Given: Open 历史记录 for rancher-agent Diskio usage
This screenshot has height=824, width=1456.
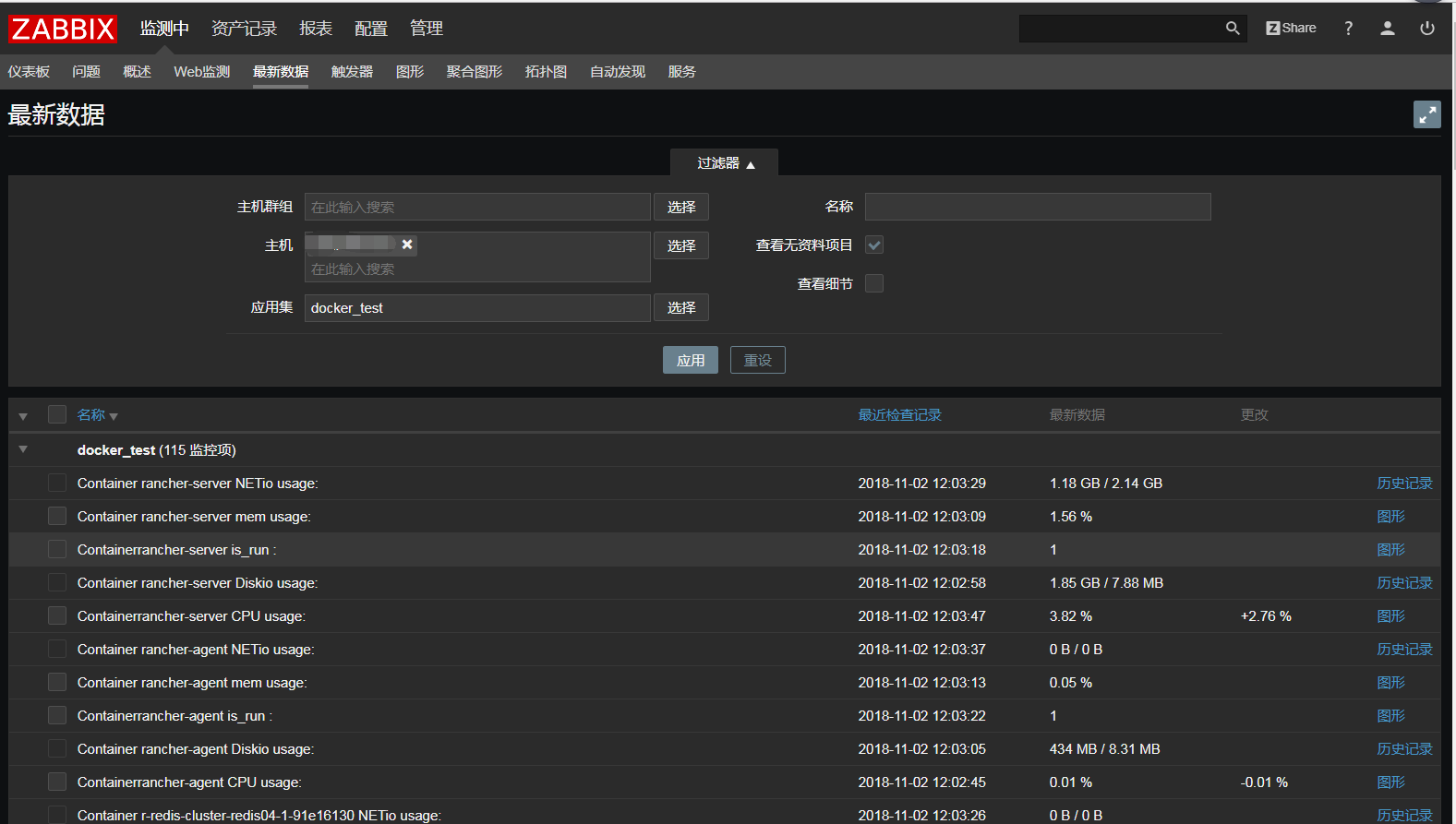Looking at the screenshot, I should 1404,749.
